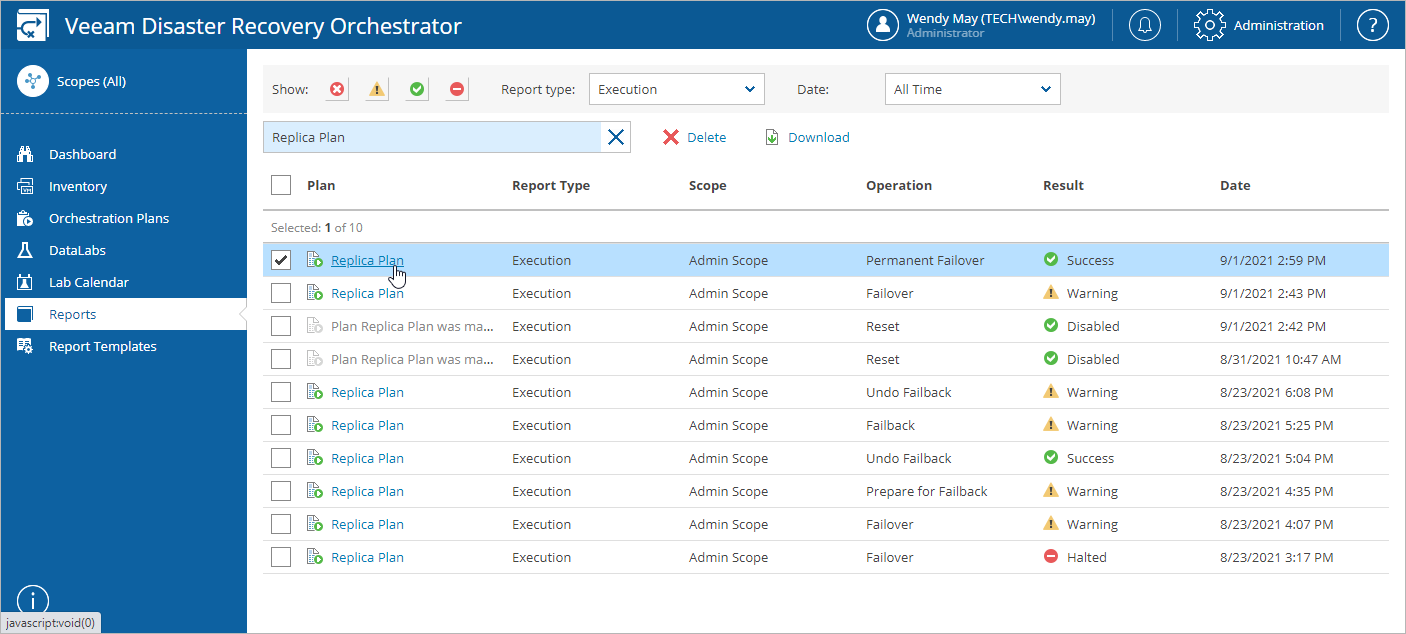1406x634 pixels.
Task: Click the Lab Calendar icon in the sidebar
Action: click(x=27, y=282)
